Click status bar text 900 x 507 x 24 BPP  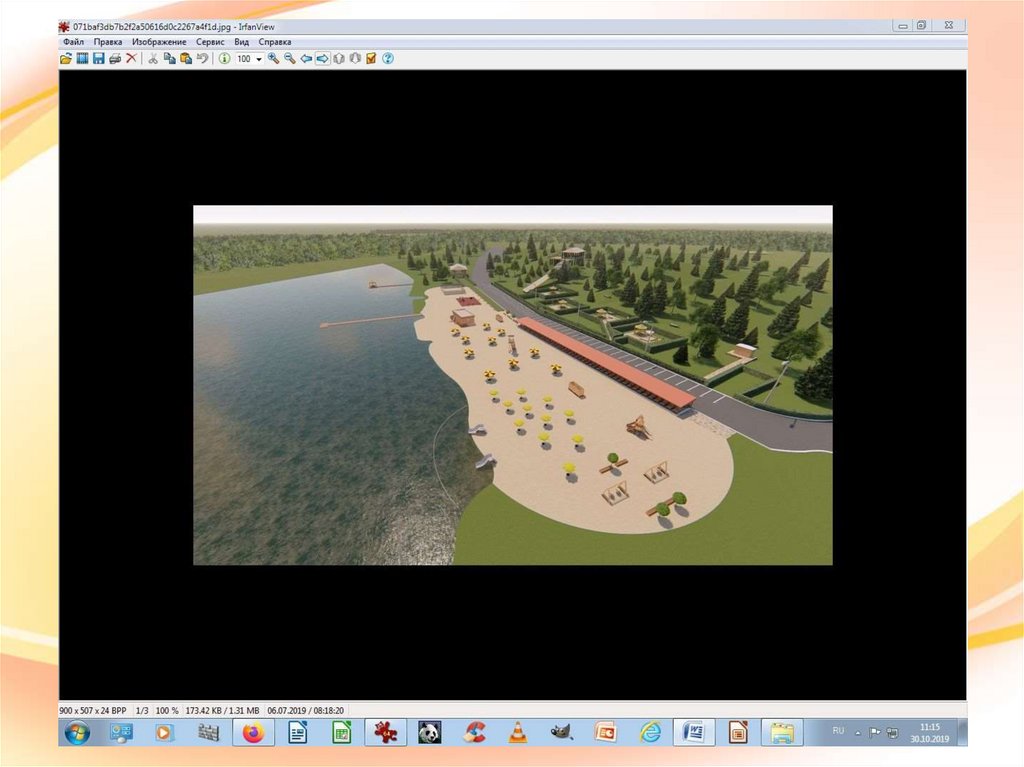(x=93, y=710)
